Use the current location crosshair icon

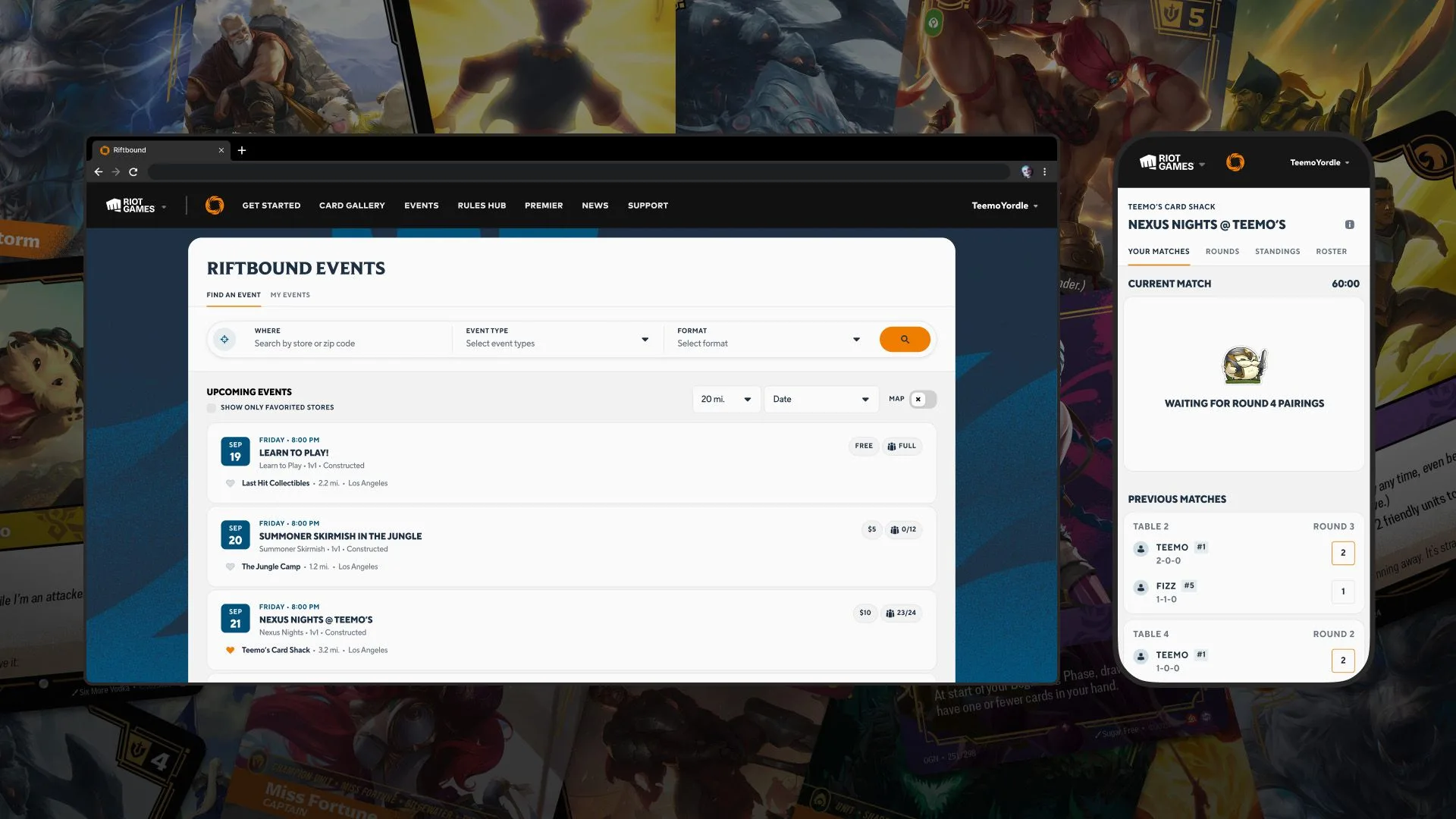[224, 339]
